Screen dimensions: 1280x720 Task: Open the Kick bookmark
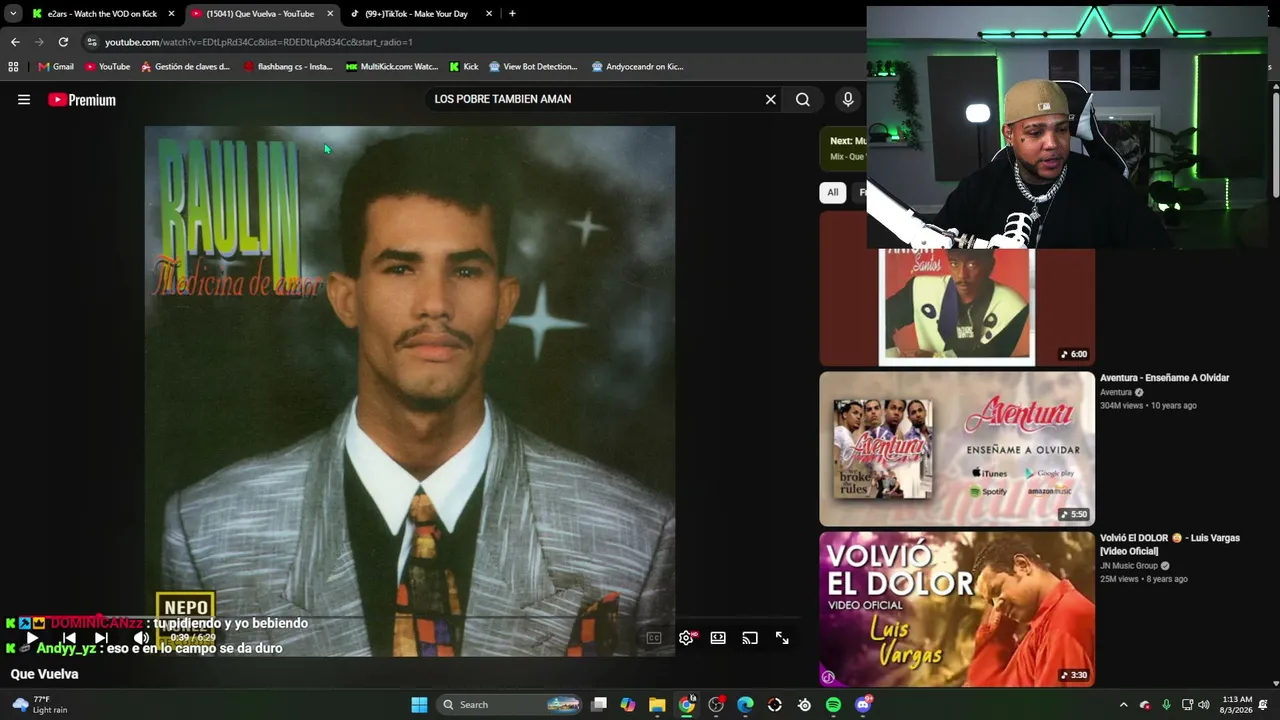464,67
